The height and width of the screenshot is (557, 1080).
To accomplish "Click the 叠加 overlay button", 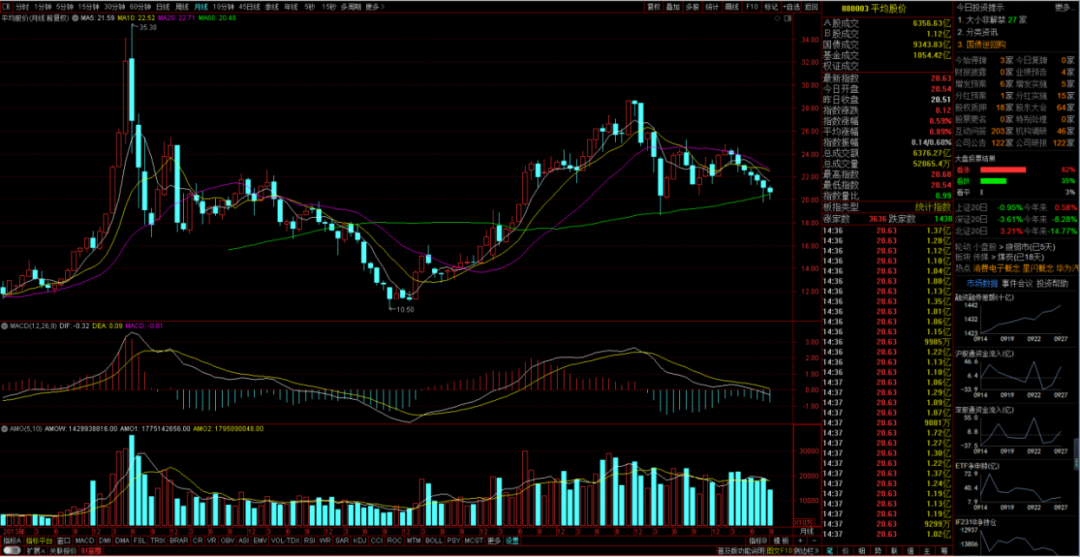I will click(x=673, y=7).
